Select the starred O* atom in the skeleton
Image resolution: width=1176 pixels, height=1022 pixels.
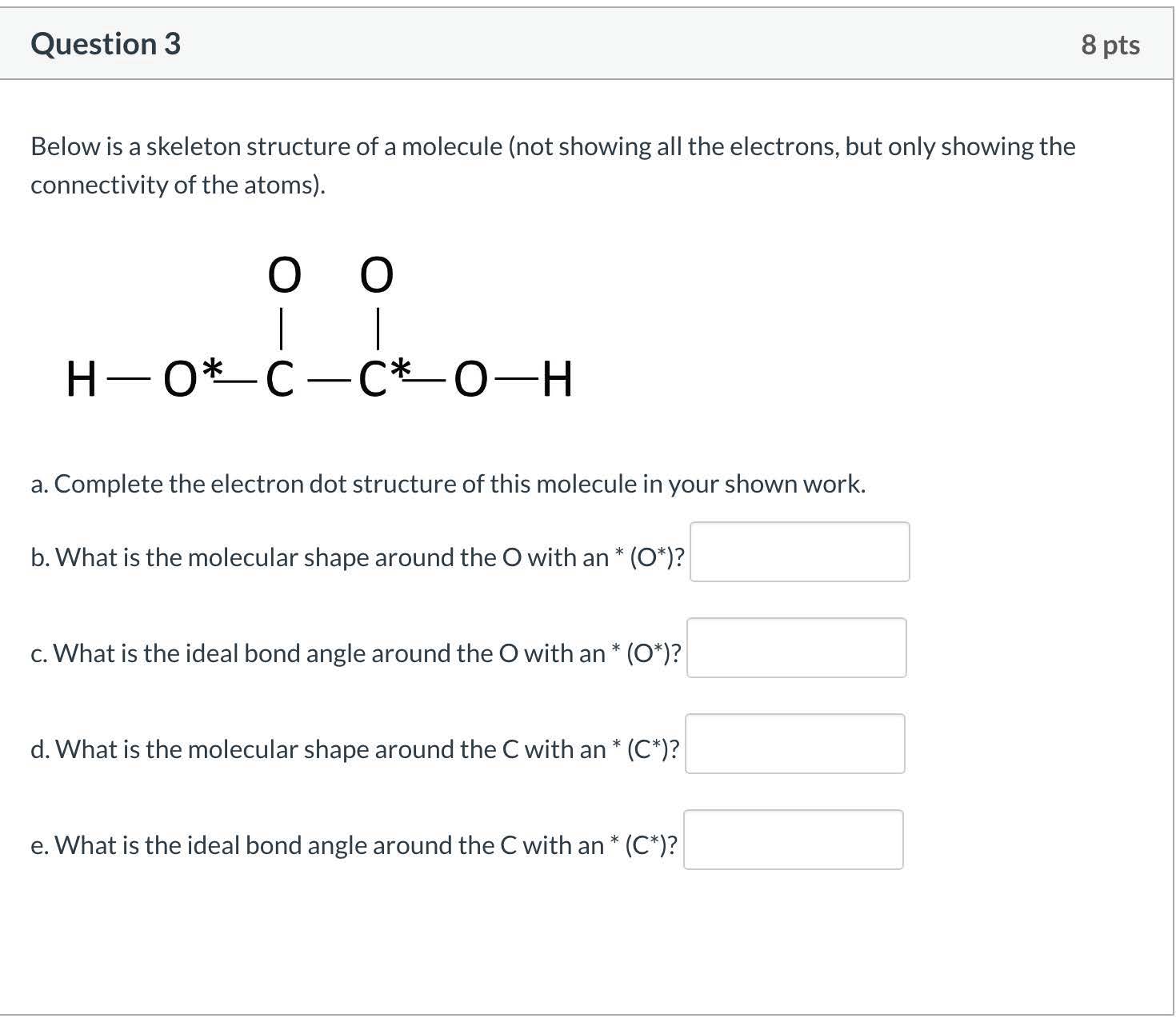click(x=181, y=380)
